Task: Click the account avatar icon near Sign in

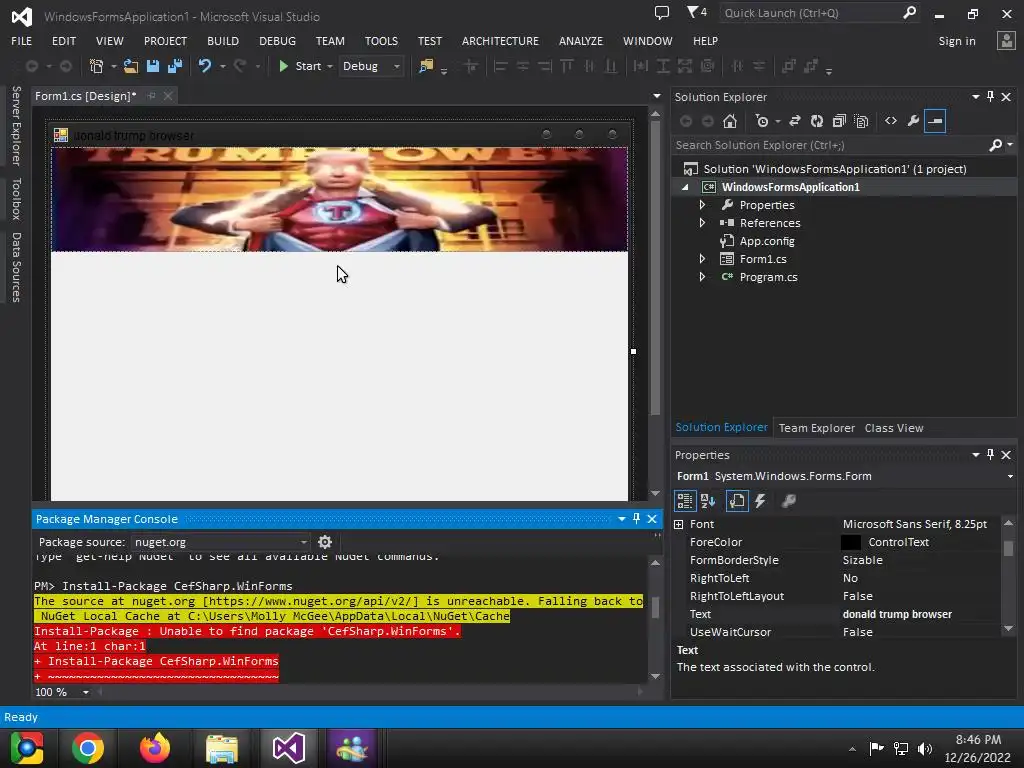Action: tap(1006, 40)
